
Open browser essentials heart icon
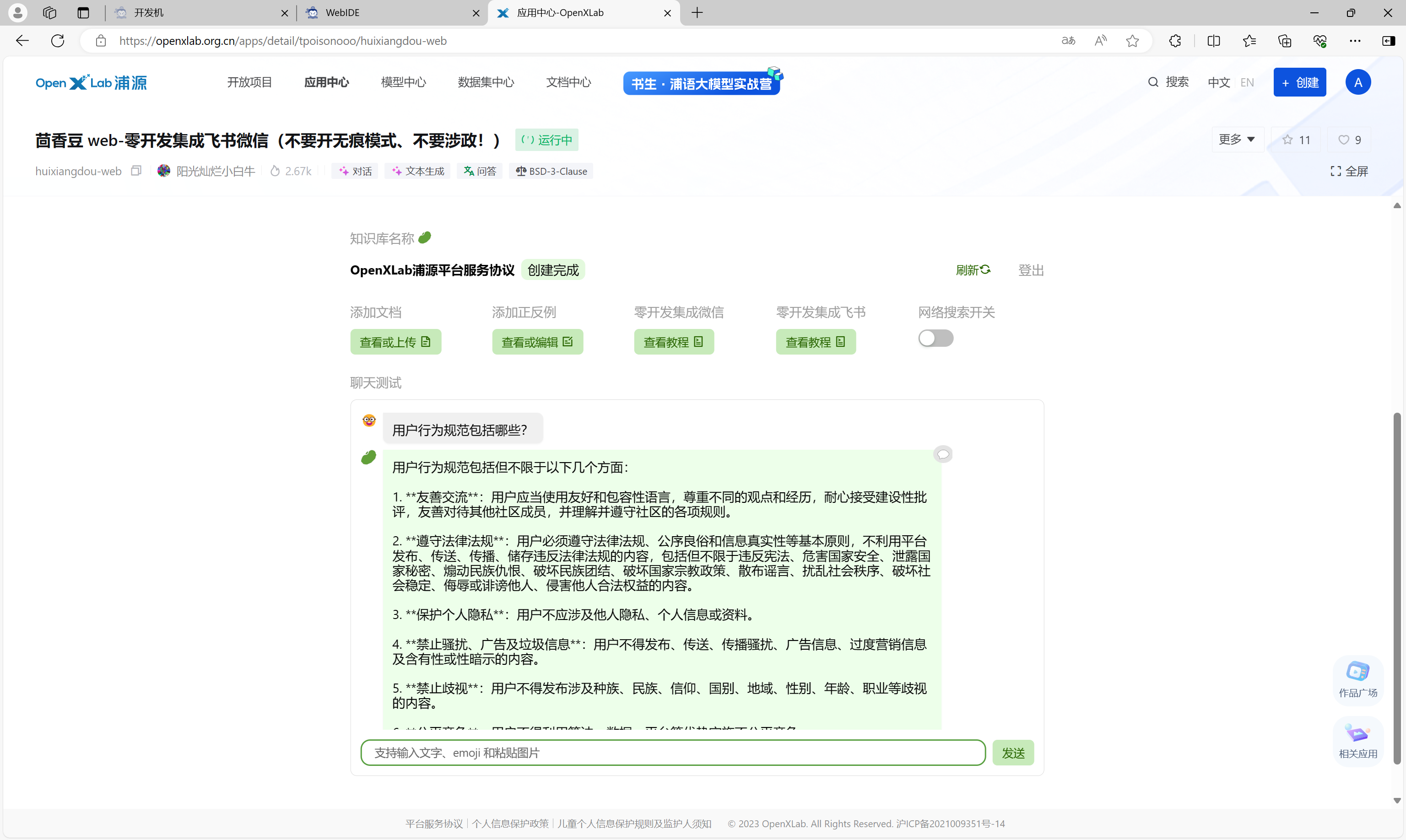1319,41
